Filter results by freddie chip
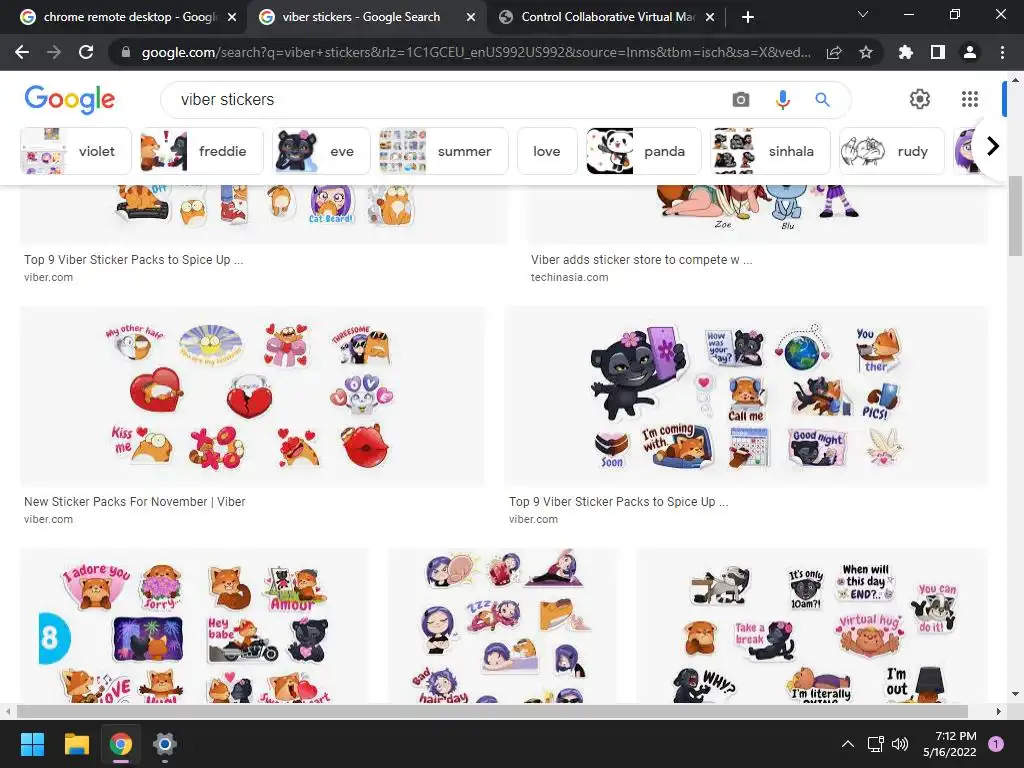The height and width of the screenshot is (768, 1024). (x=202, y=152)
